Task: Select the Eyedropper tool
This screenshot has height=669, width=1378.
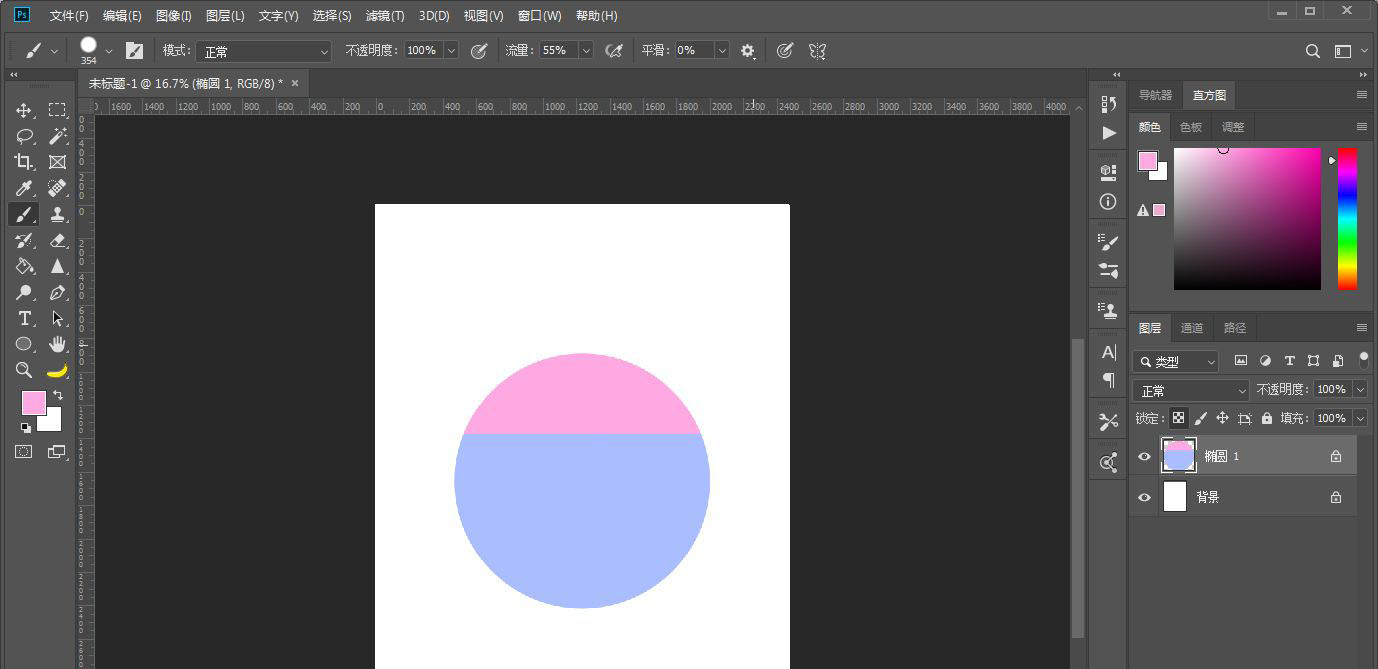Action: 25,188
